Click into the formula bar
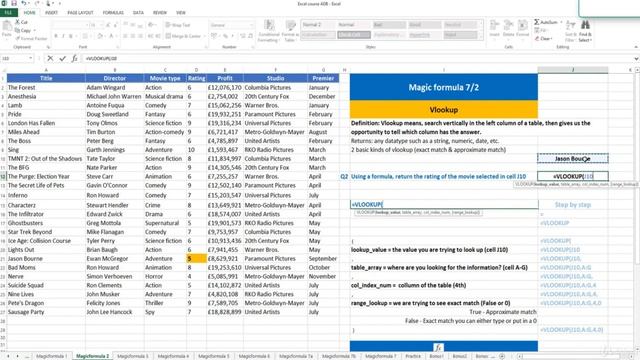This screenshot has width=640, height=360. pyautogui.click(x=356, y=59)
